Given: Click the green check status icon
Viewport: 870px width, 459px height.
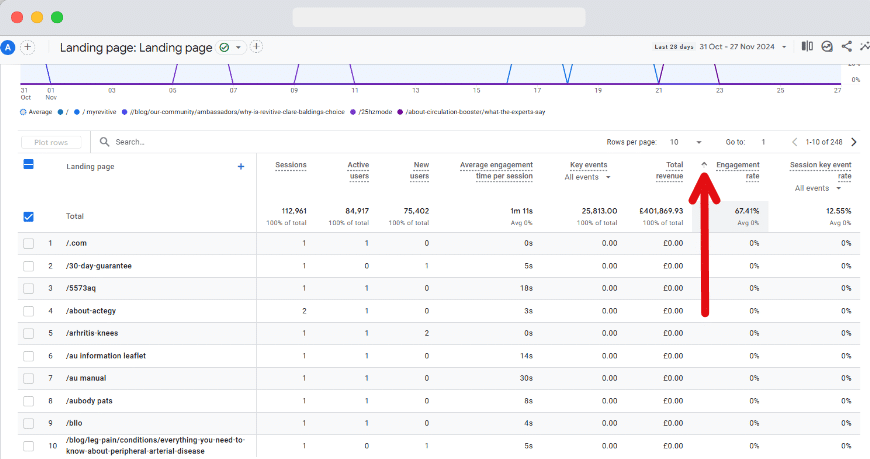Looking at the screenshot, I should [x=224, y=48].
